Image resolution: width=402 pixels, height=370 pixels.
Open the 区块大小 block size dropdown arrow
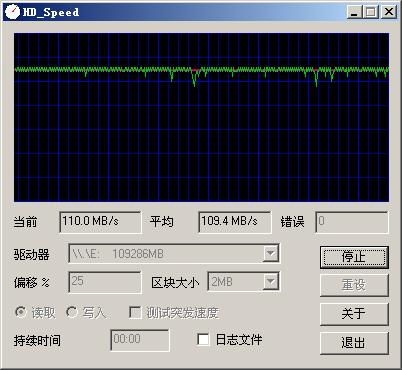click(271, 282)
